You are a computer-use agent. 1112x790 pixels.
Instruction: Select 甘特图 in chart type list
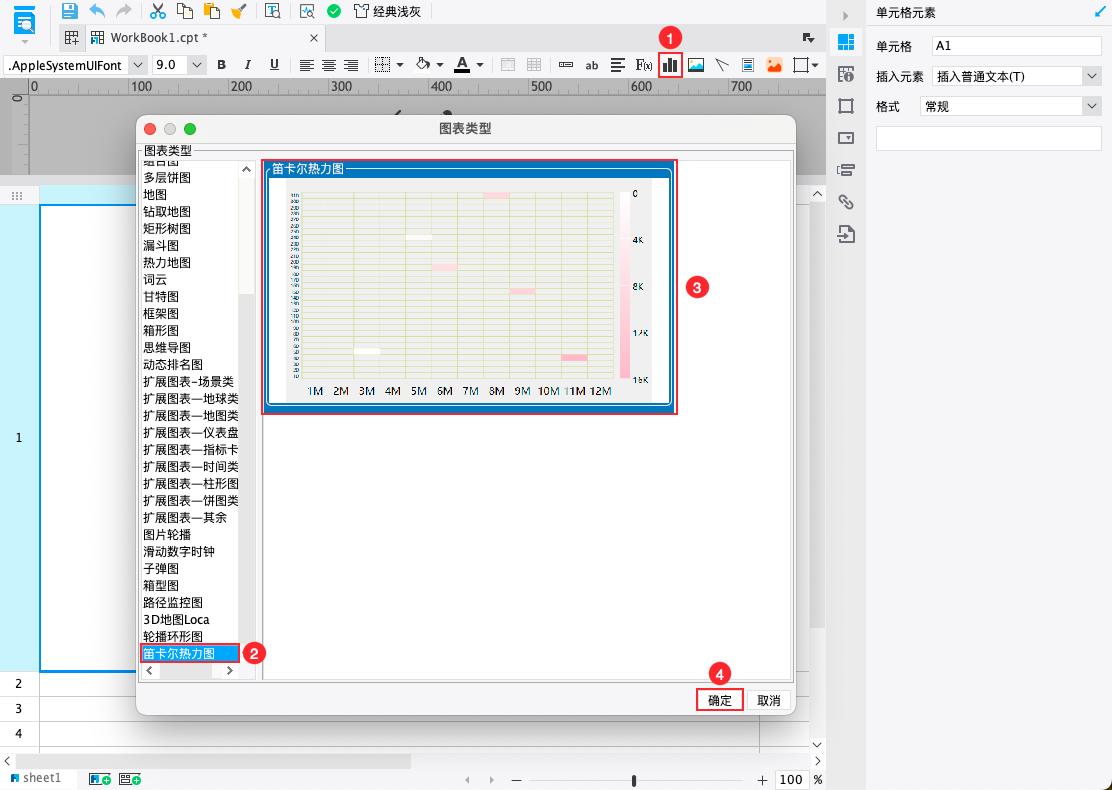tap(161, 296)
